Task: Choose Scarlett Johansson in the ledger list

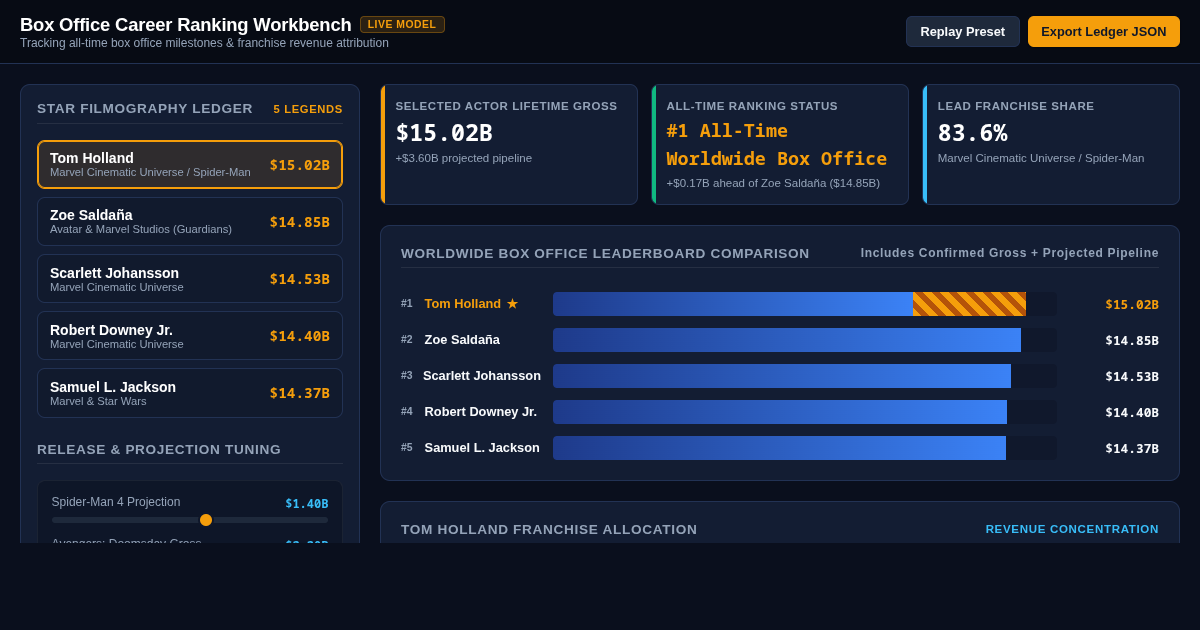Action: [x=190, y=278]
